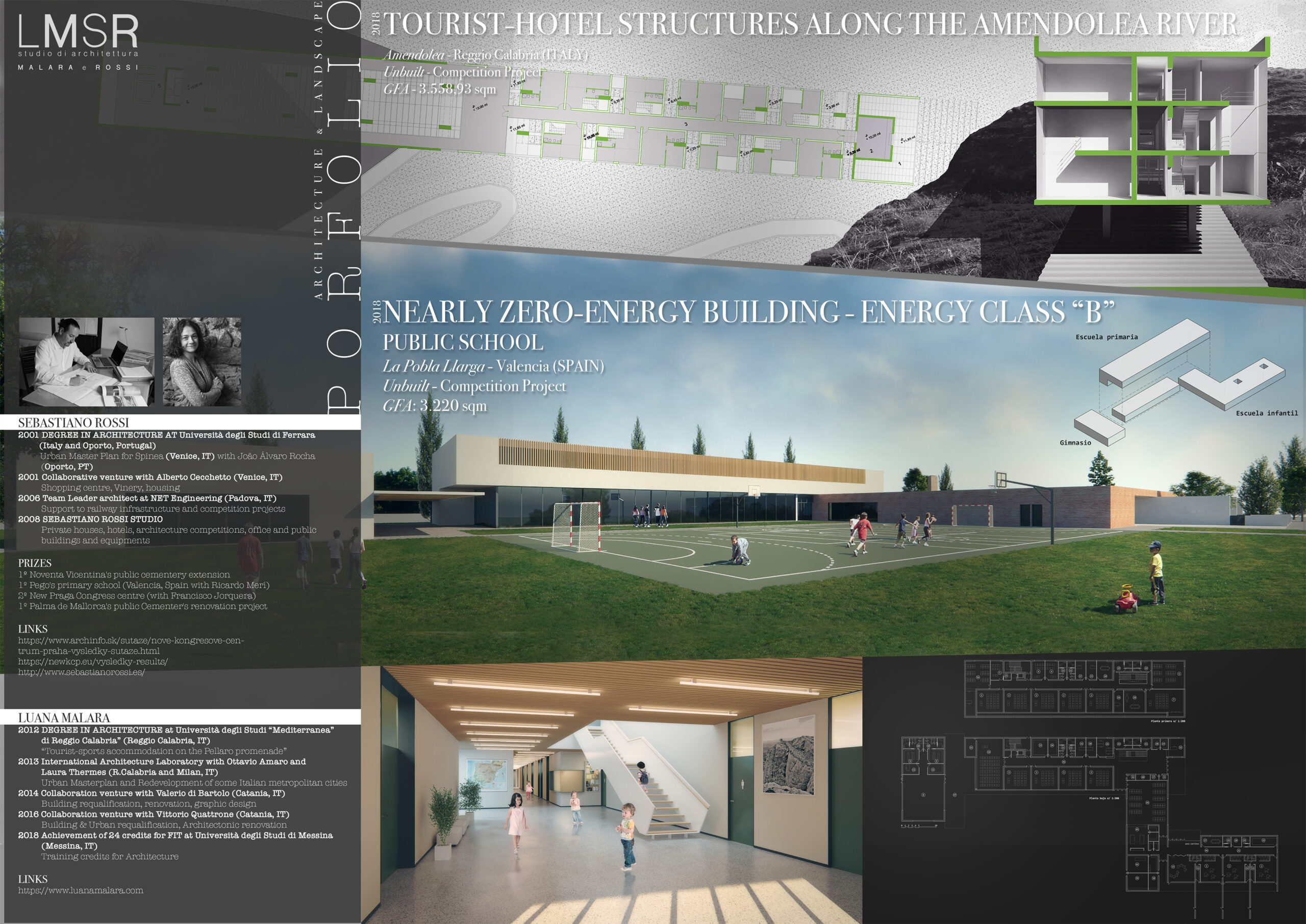Click the Tourist-Hotel Structures project title
This screenshot has width=1306, height=924.
(810, 24)
